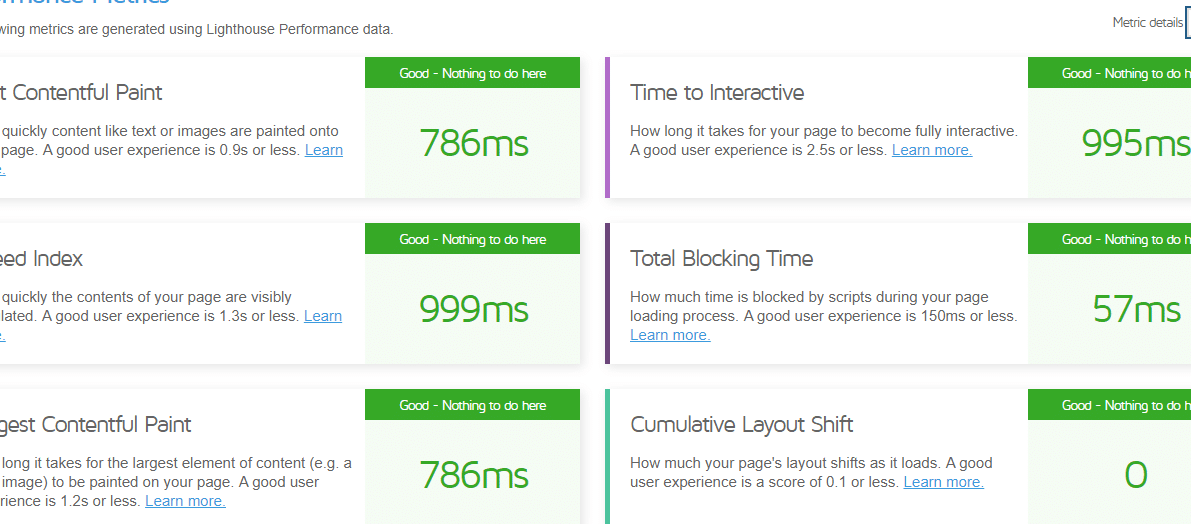This screenshot has width=1191, height=524.
Task: Open Learn more link under Time to Interactive
Action: 932,150
